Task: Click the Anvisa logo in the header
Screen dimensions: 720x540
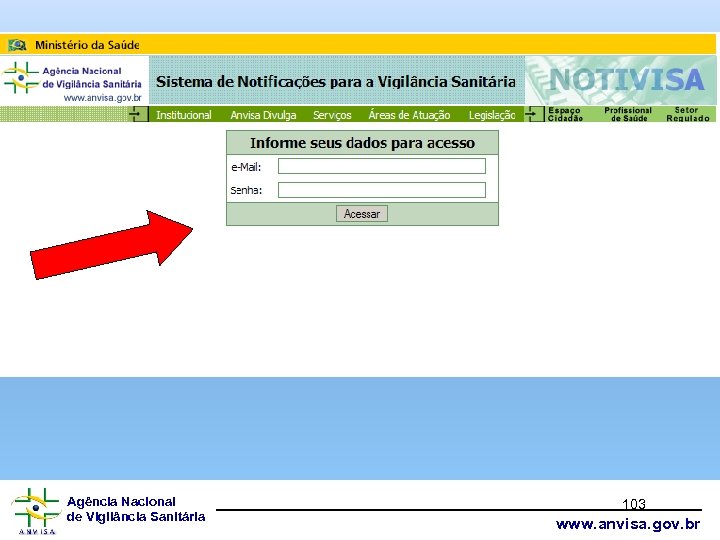Action: (x=21, y=78)
